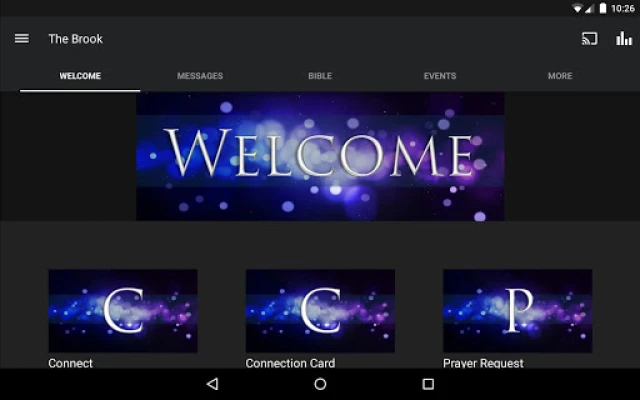This screenshot has width=640, height=400.
Task: Select the Welcome tab
Action: [80, 76]
